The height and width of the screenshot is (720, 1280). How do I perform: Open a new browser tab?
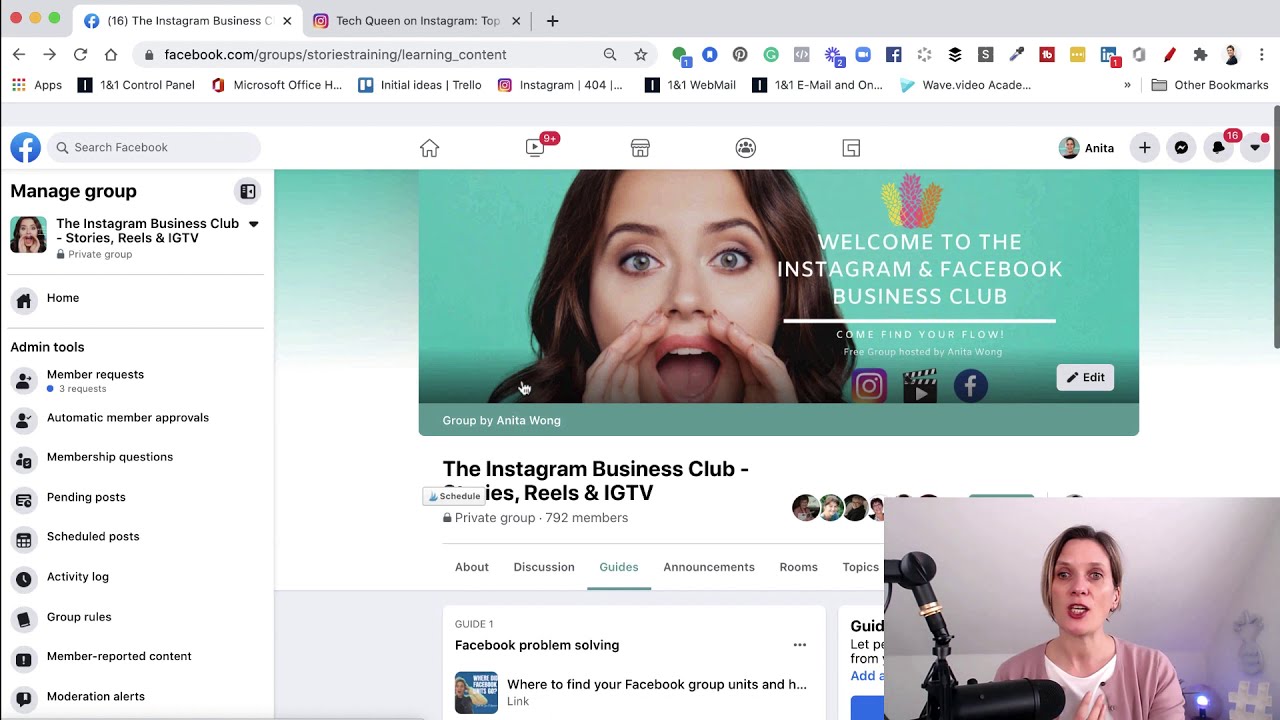coord(552,21)
